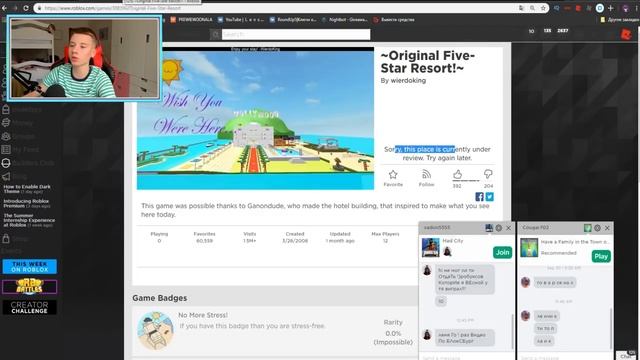Open the Money sidebar item
This screenshot has width=640, height=360.
(16, 122)
